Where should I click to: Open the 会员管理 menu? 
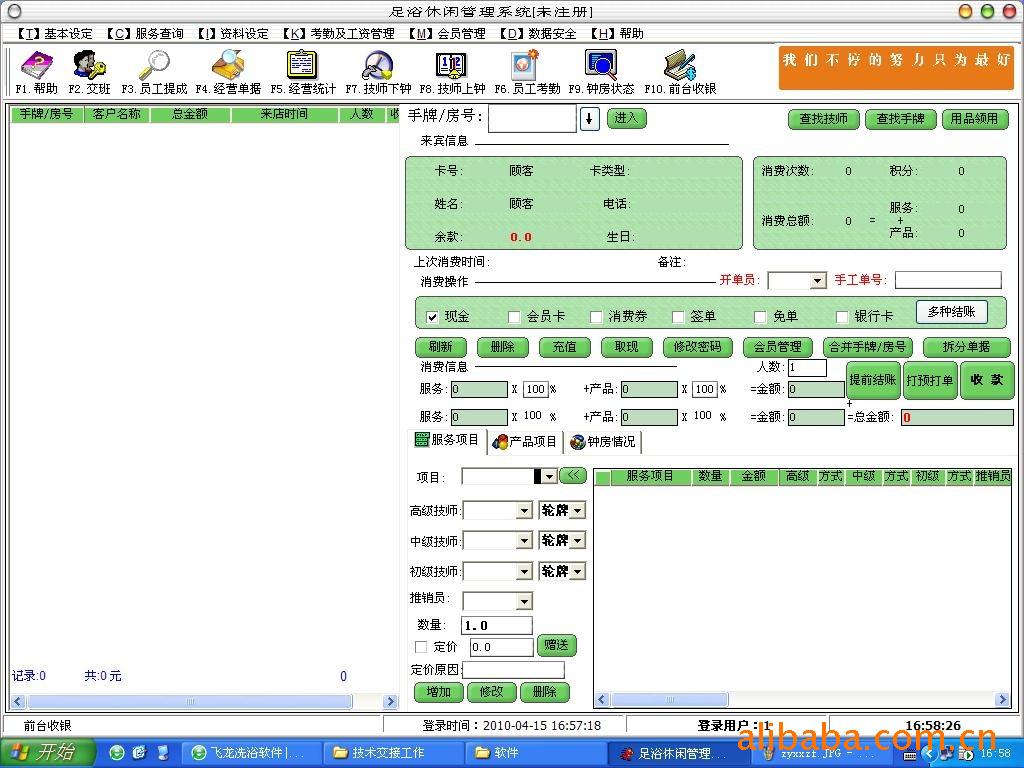pos(447,33)
